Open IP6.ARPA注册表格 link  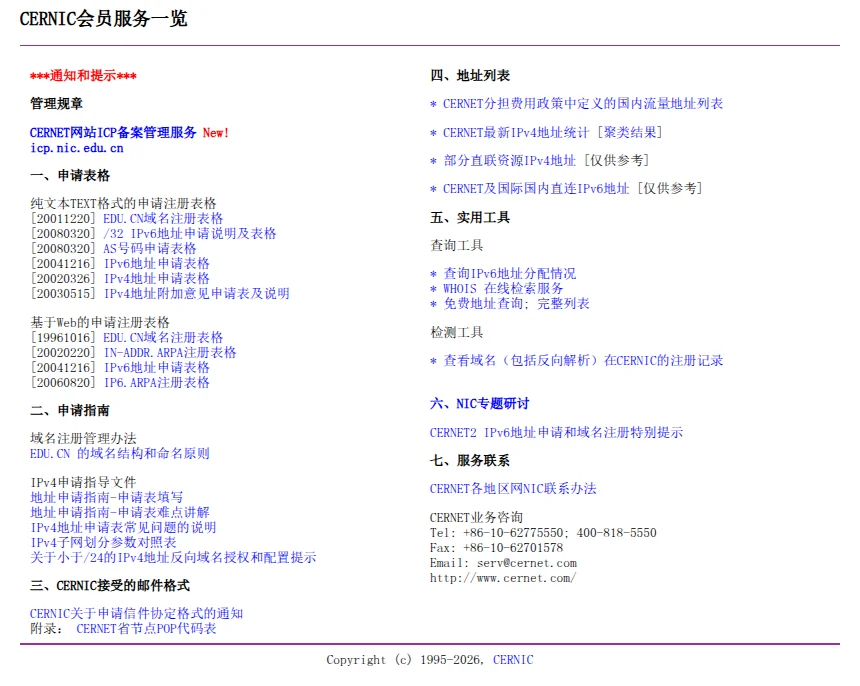(x=157, y=383)
